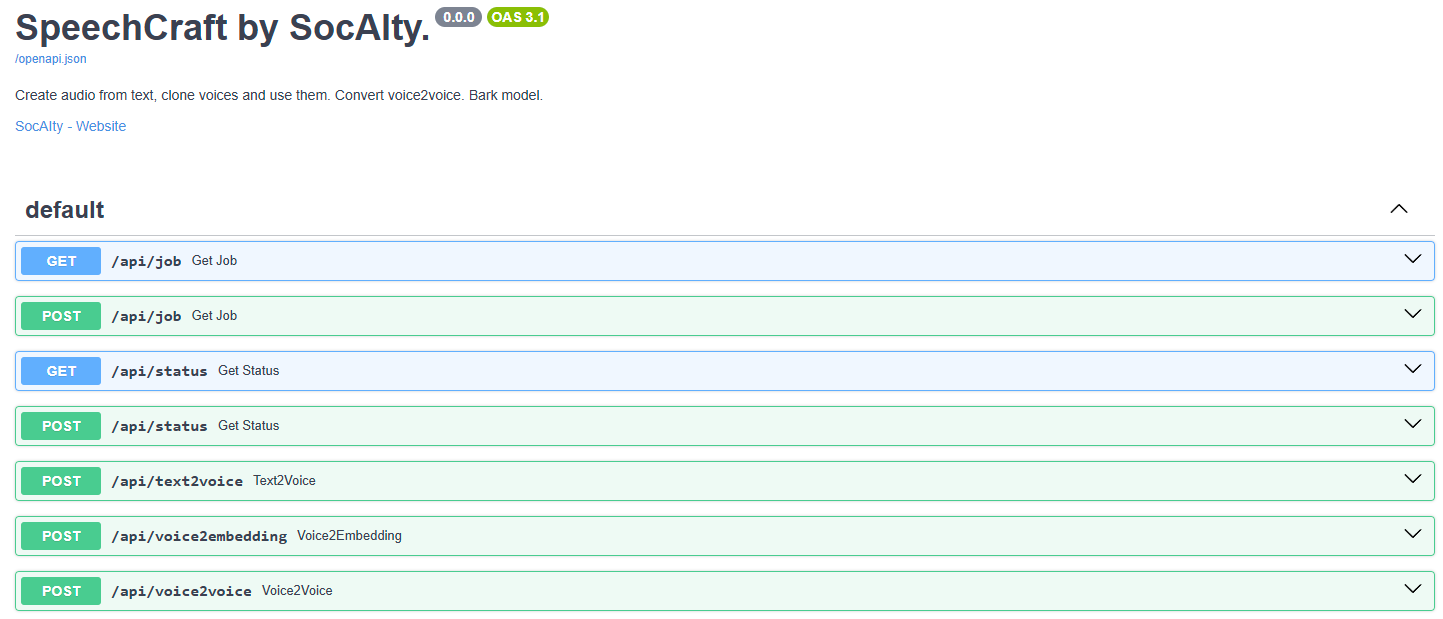Expand the GET /api/job row arrow

coord(1412,259)
